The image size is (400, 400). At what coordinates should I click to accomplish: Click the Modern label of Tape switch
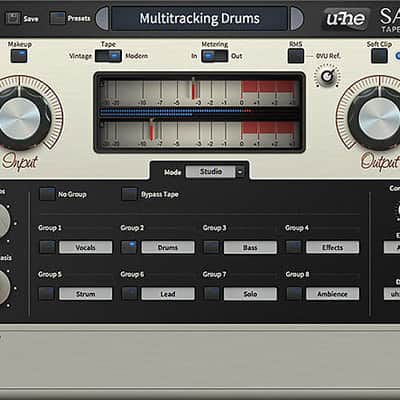136,56
